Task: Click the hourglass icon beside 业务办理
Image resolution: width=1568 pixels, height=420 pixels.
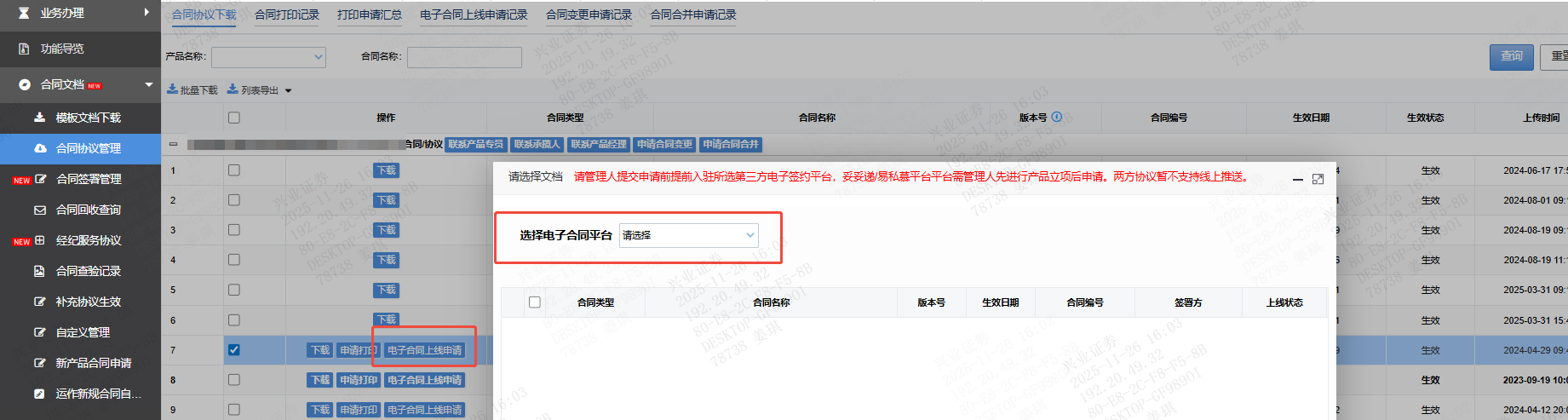Action: tap(24, 13)
